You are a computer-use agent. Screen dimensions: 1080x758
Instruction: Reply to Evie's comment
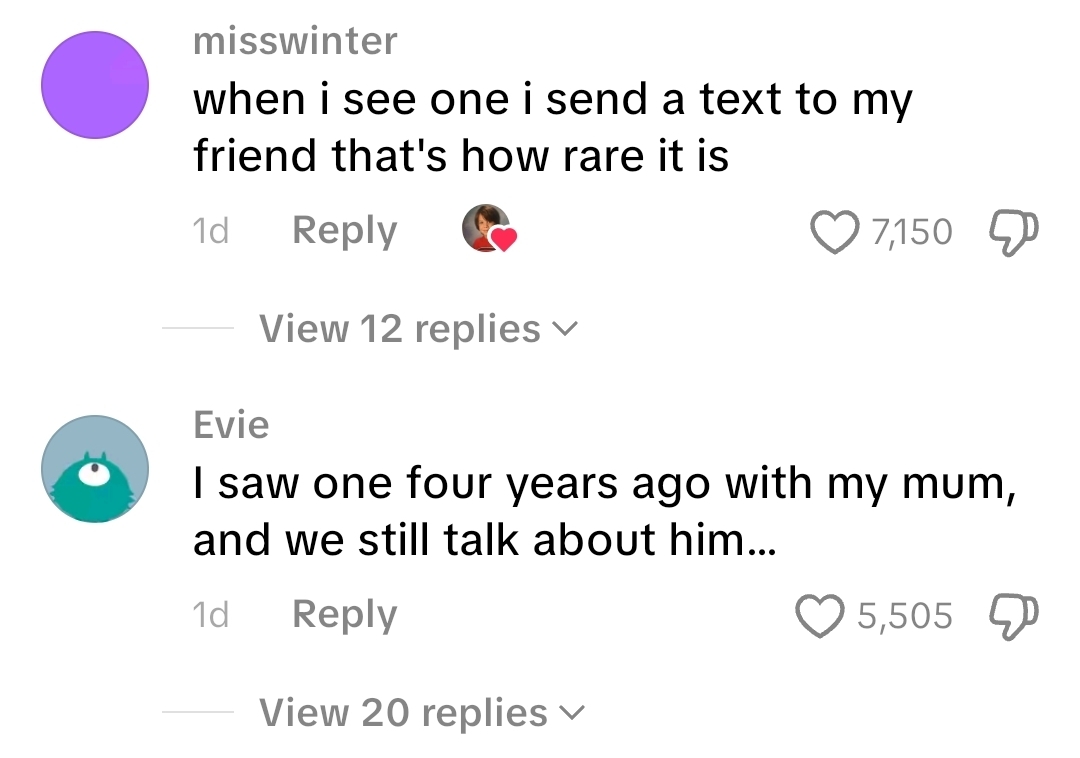click(x=344, y=614)
